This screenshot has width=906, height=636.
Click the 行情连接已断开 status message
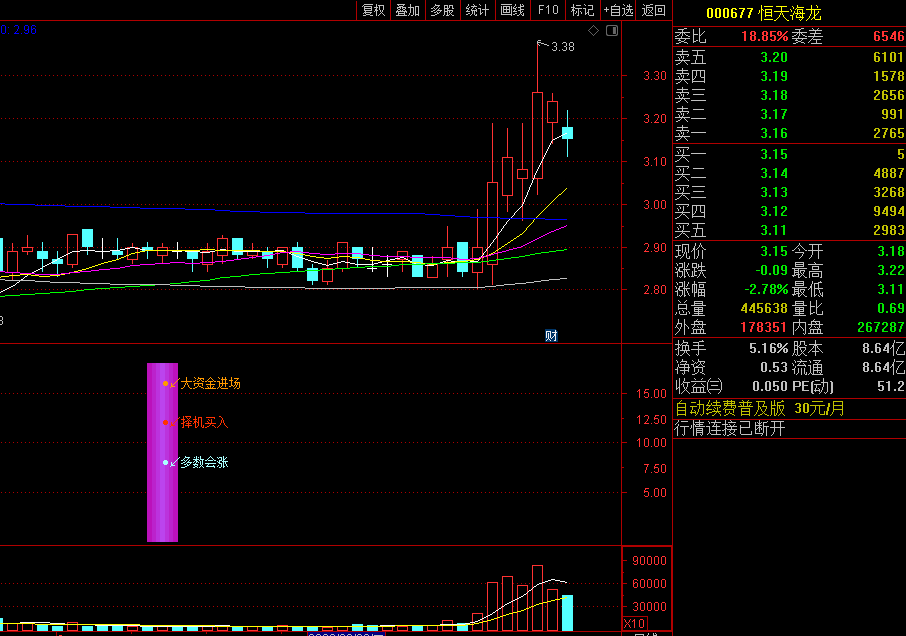point(730,428)
